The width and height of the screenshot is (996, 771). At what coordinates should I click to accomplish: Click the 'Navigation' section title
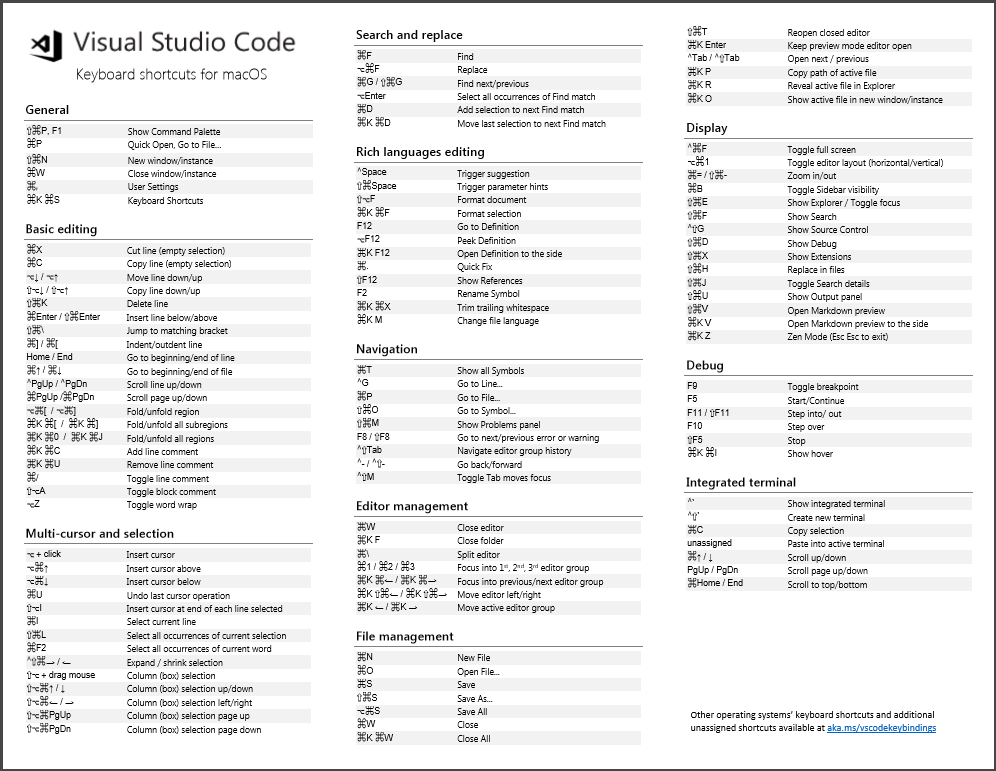[386, 349]
